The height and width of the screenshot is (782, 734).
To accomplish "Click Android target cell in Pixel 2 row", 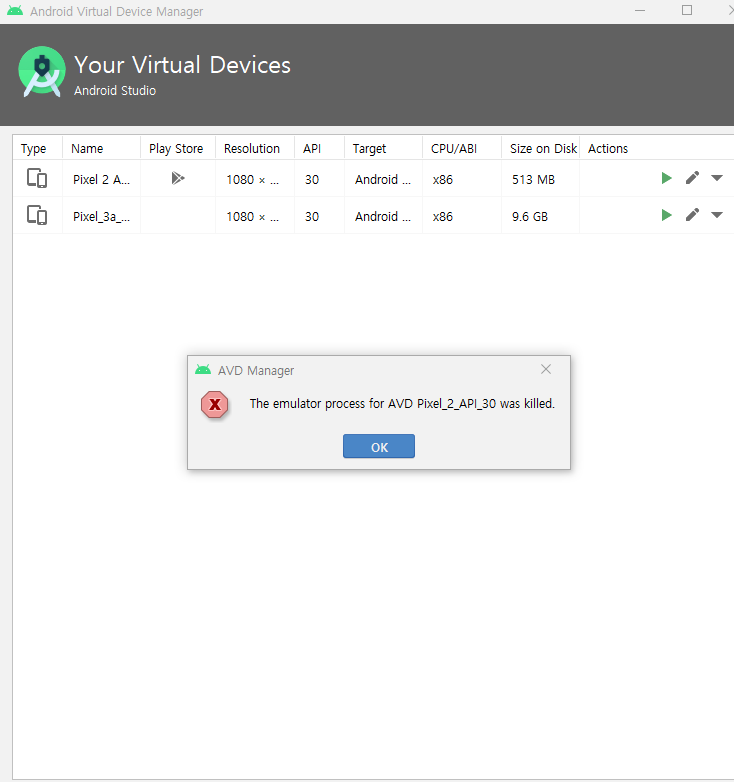I will 383,180.
